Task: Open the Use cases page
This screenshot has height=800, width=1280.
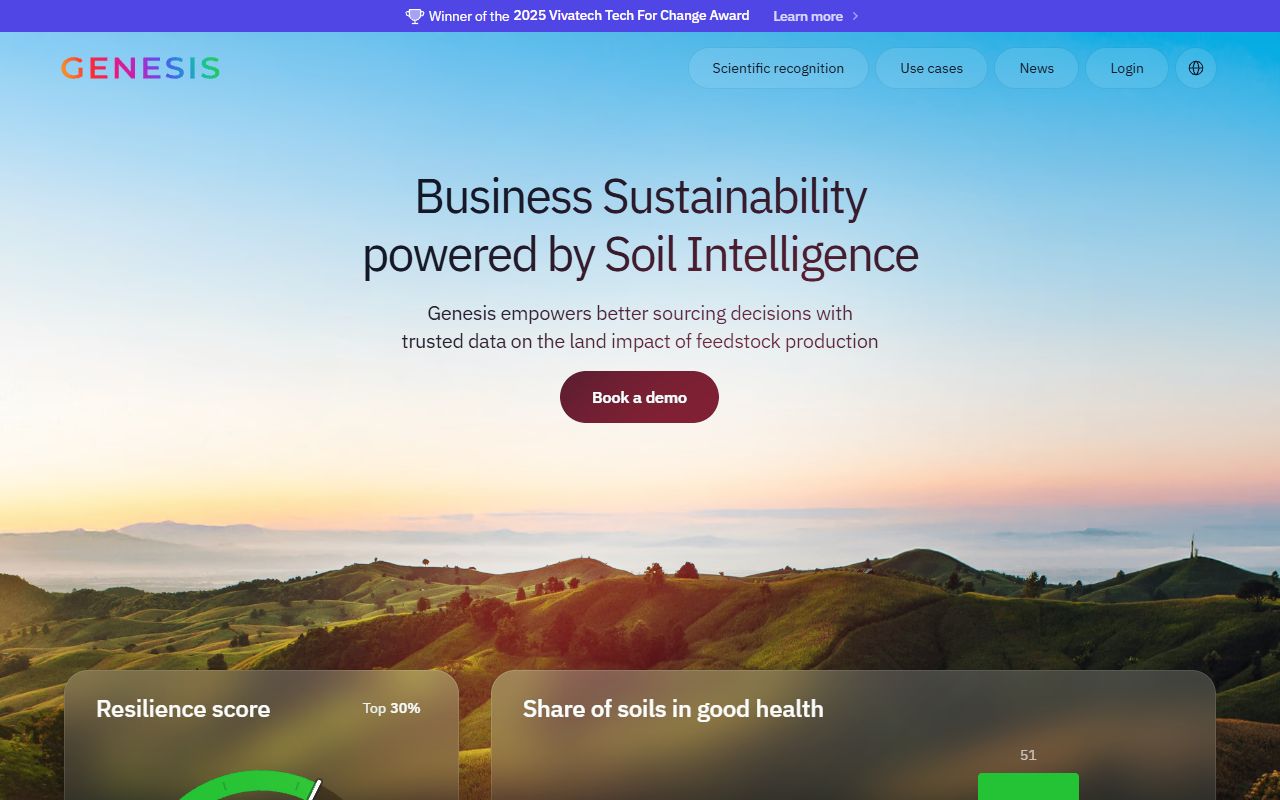Action: (x=931, y=68)
